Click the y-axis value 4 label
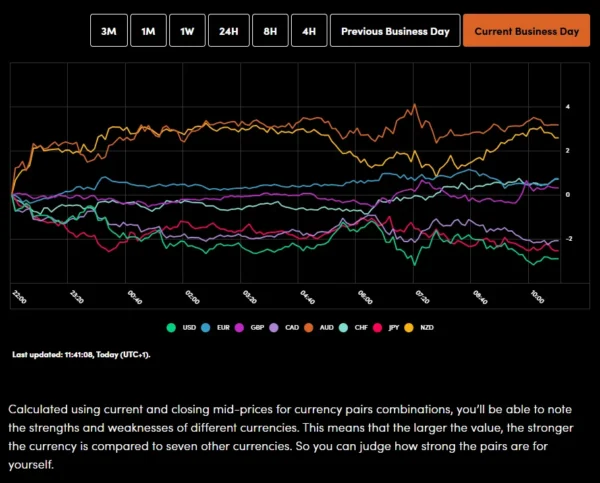 point(568,106)
